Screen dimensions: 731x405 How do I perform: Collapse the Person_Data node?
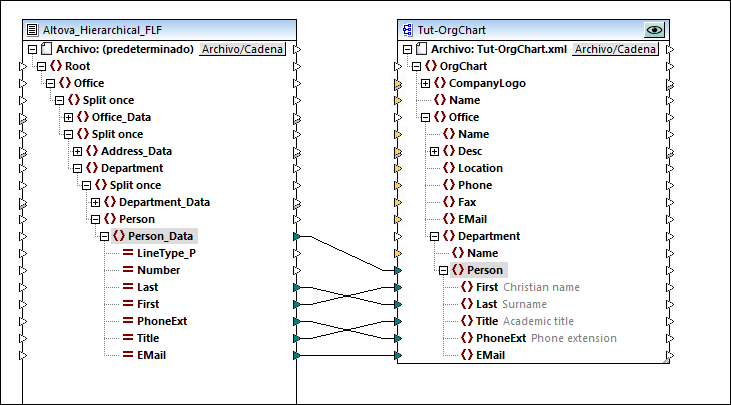click(x=105, y=236)
